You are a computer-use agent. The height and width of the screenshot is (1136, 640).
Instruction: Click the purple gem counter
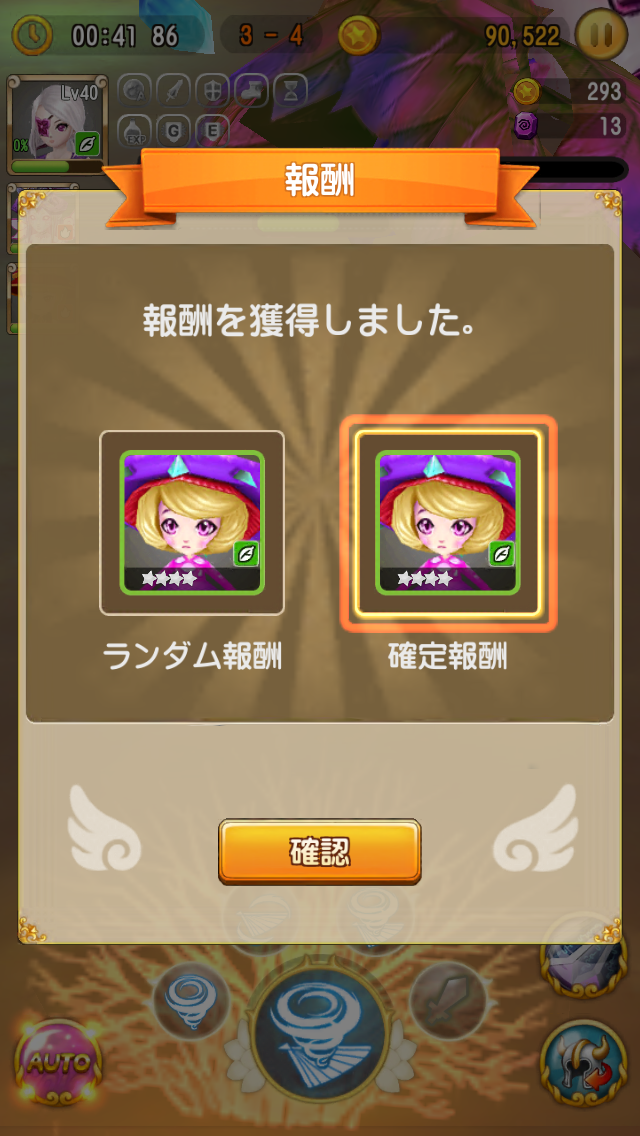coord(568,126)
